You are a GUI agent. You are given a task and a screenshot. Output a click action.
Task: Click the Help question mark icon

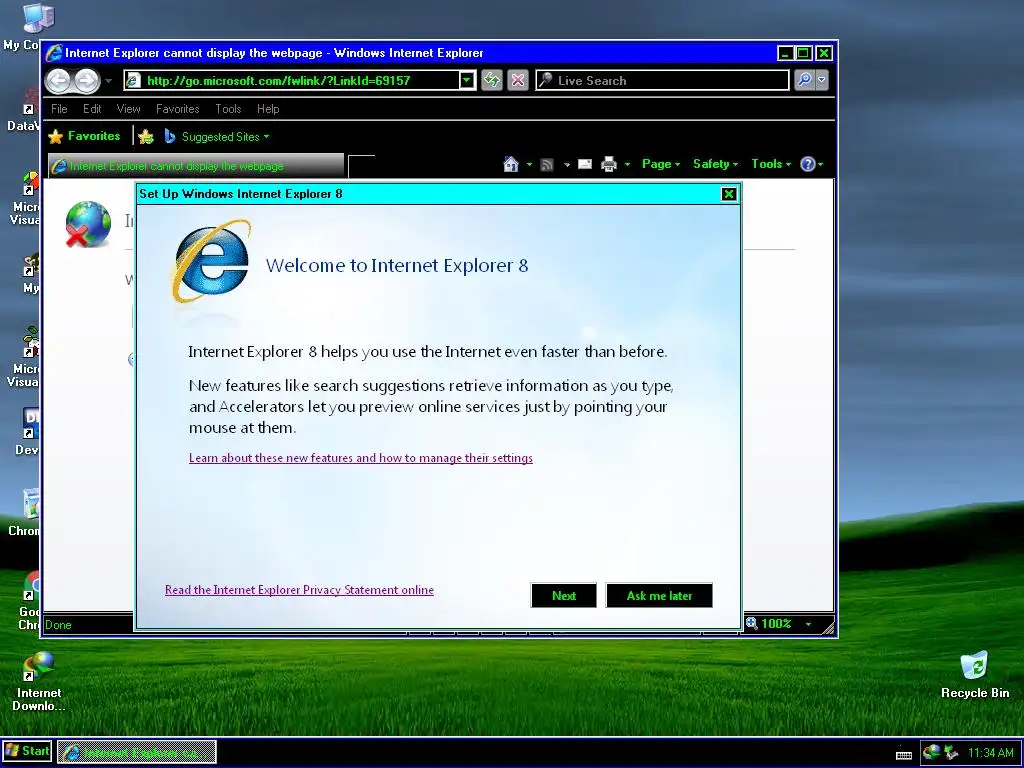tap(808, 164)
